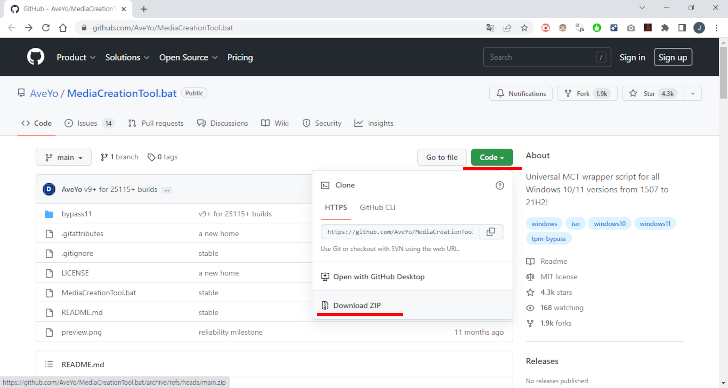Open the AveYo owner link
Viewport: 728px width, 388px height.
tap(44, 93)
